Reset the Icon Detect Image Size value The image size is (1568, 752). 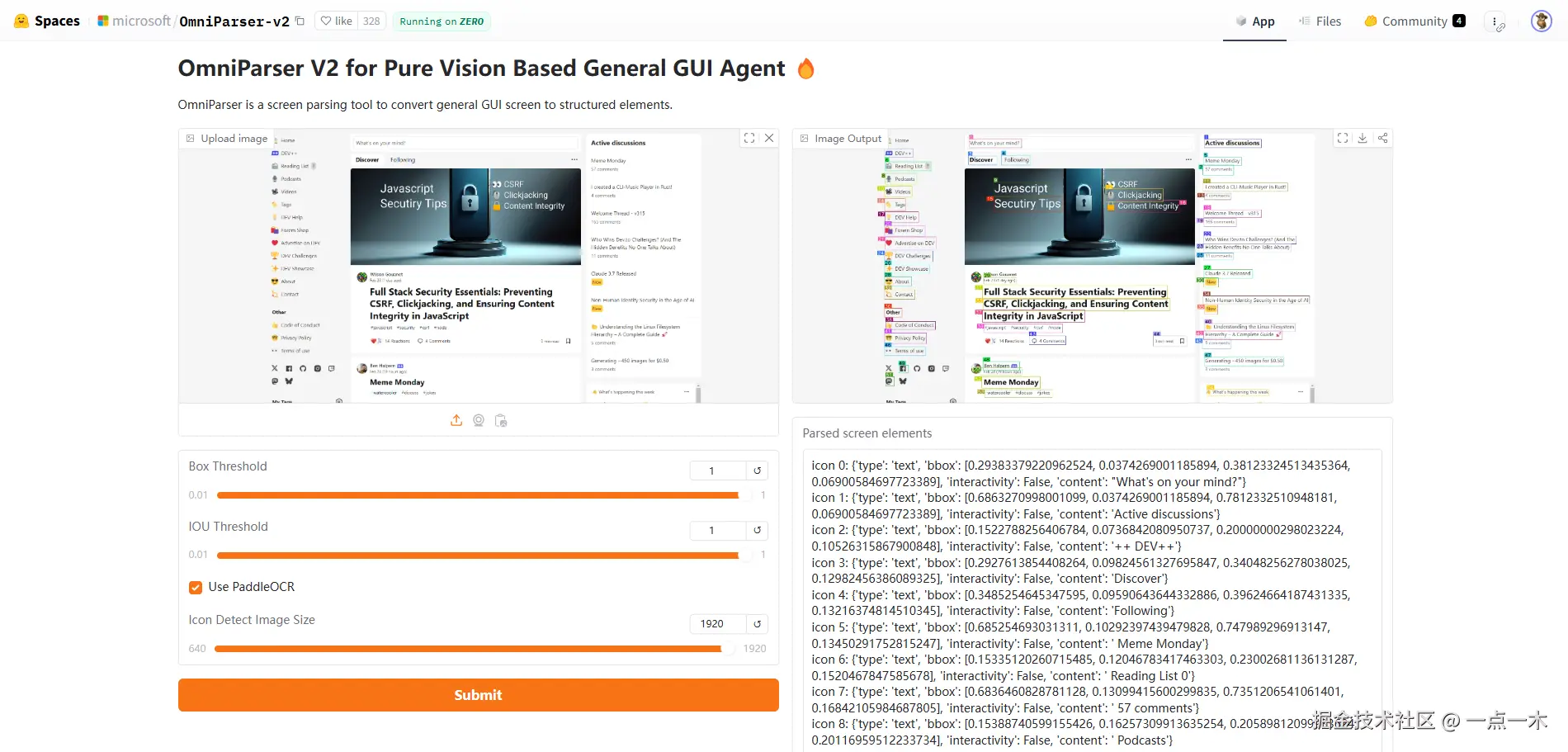757,623
